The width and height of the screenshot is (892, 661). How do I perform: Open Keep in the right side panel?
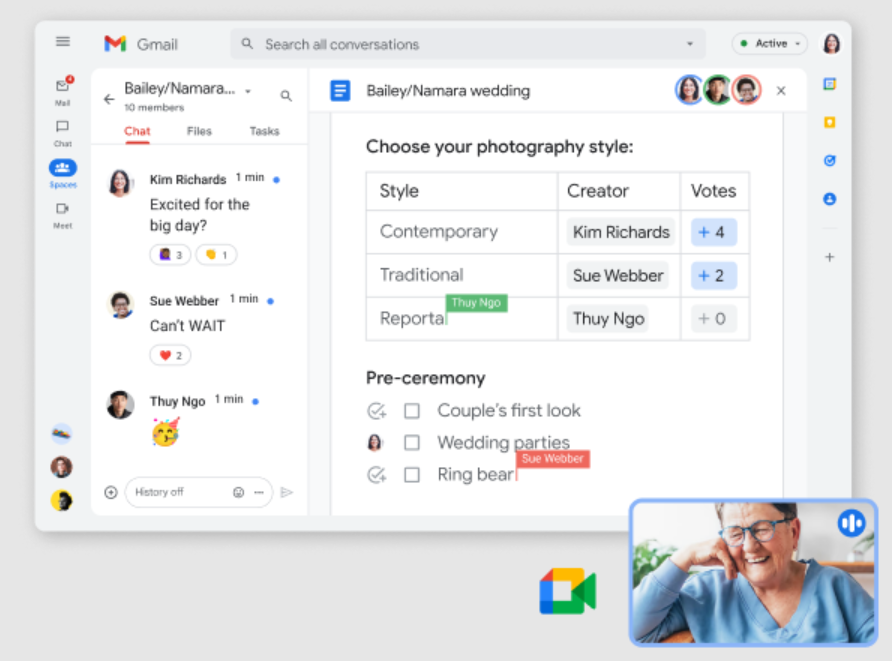pos(829,122)
